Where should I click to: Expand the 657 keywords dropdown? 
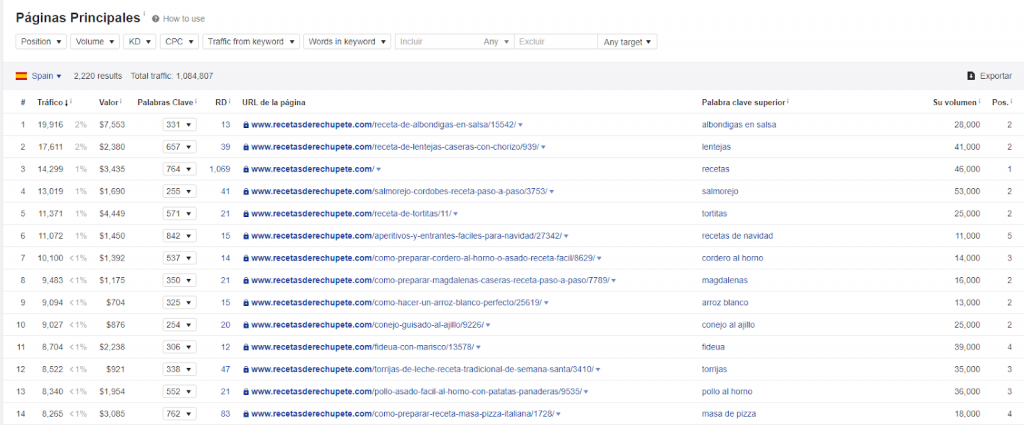[180, 147]
